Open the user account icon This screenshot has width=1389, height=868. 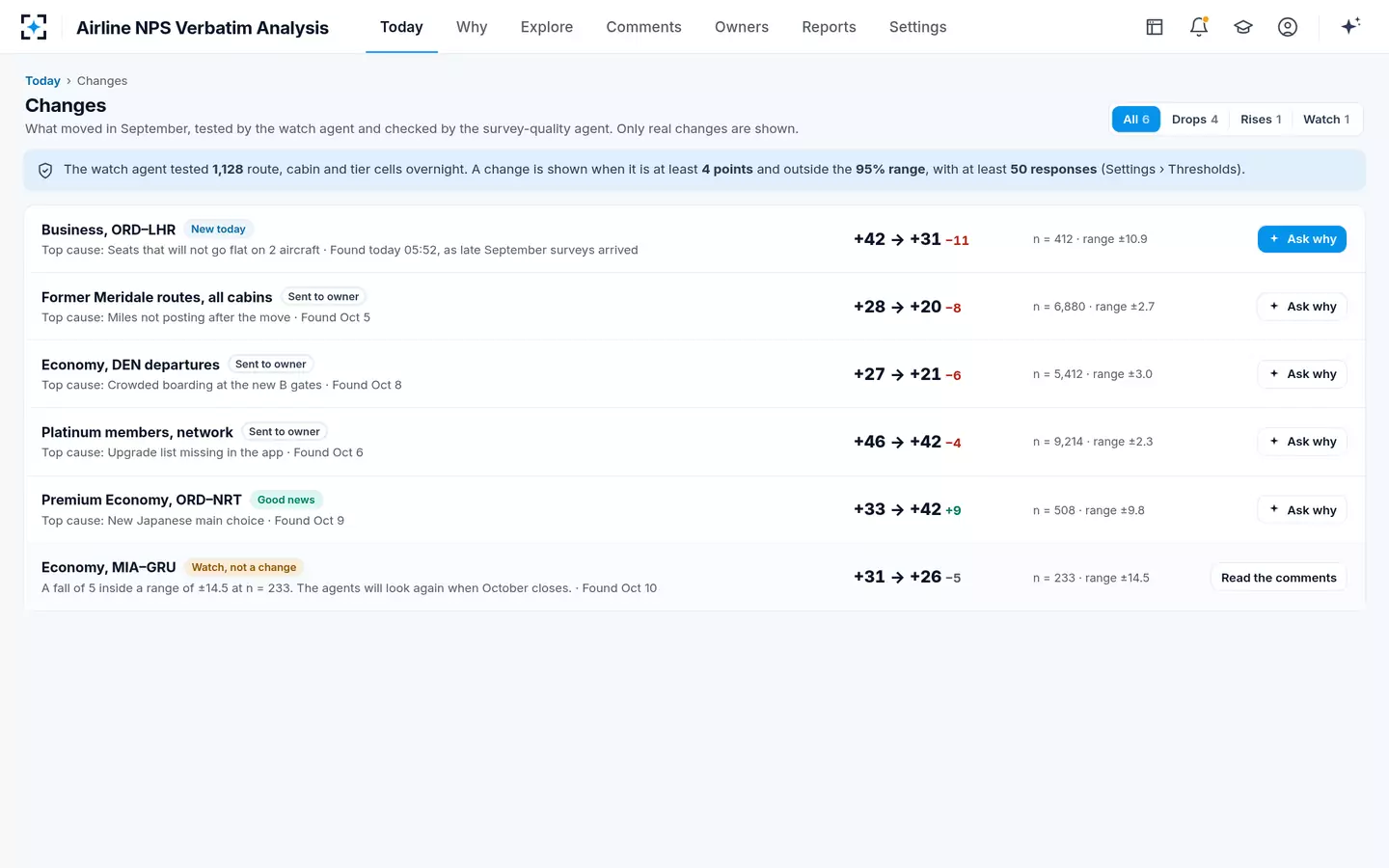click(1288, 27)
